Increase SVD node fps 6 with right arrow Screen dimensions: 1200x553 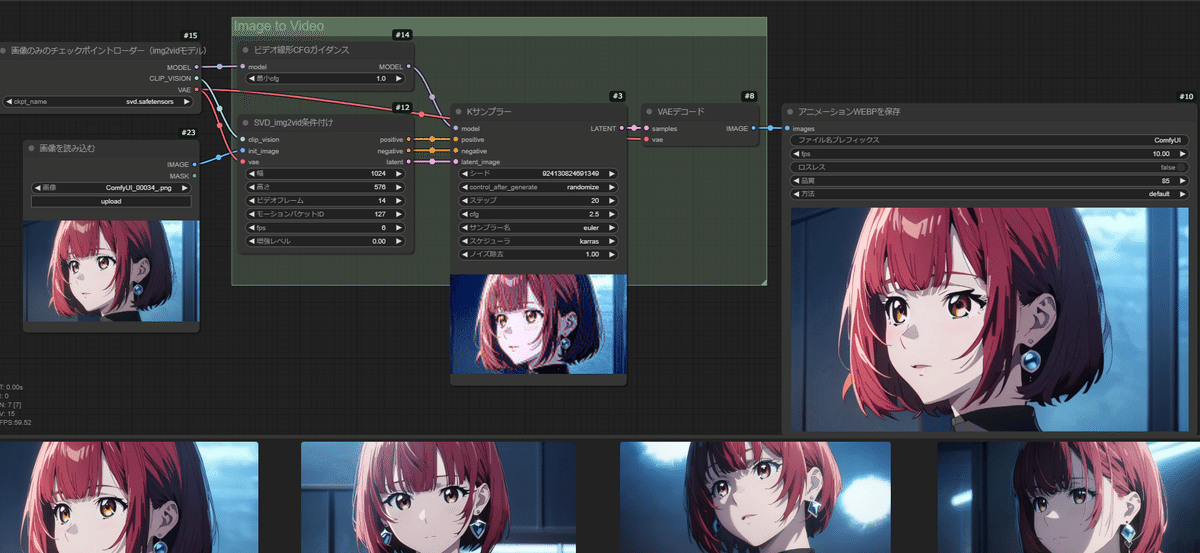coord(400,227)
